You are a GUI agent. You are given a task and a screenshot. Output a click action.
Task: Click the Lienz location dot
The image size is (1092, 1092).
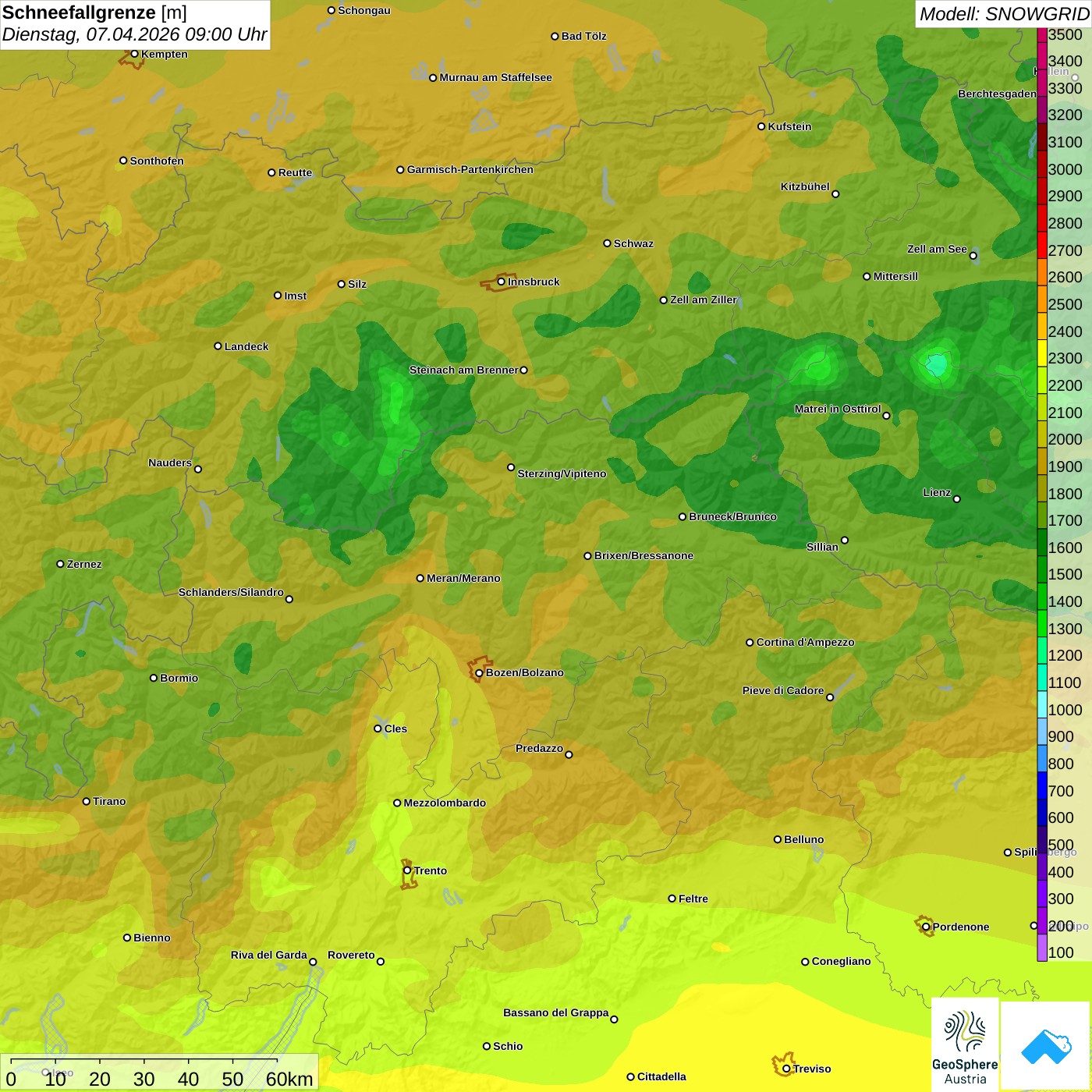(x=957, y=499)
